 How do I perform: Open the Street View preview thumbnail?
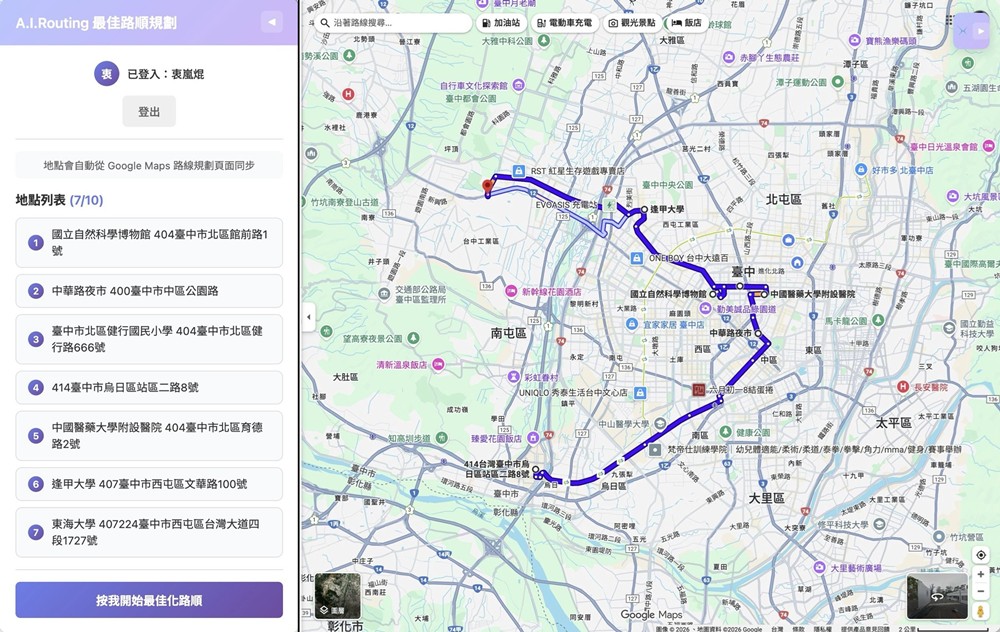point(937,597)
